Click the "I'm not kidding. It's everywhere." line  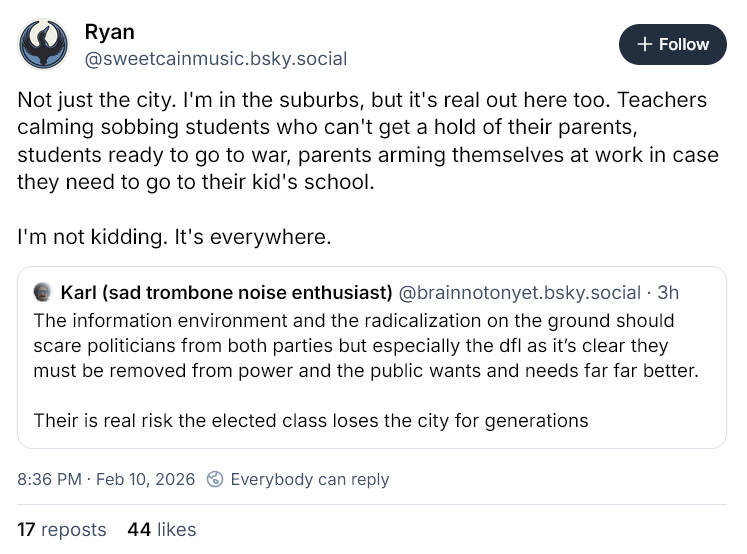173,238
